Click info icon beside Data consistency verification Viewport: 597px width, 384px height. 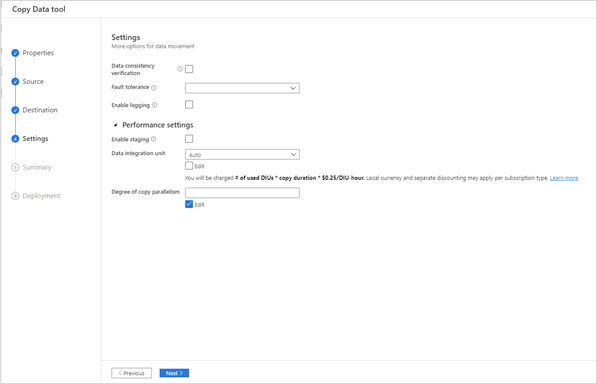point(180,69)
